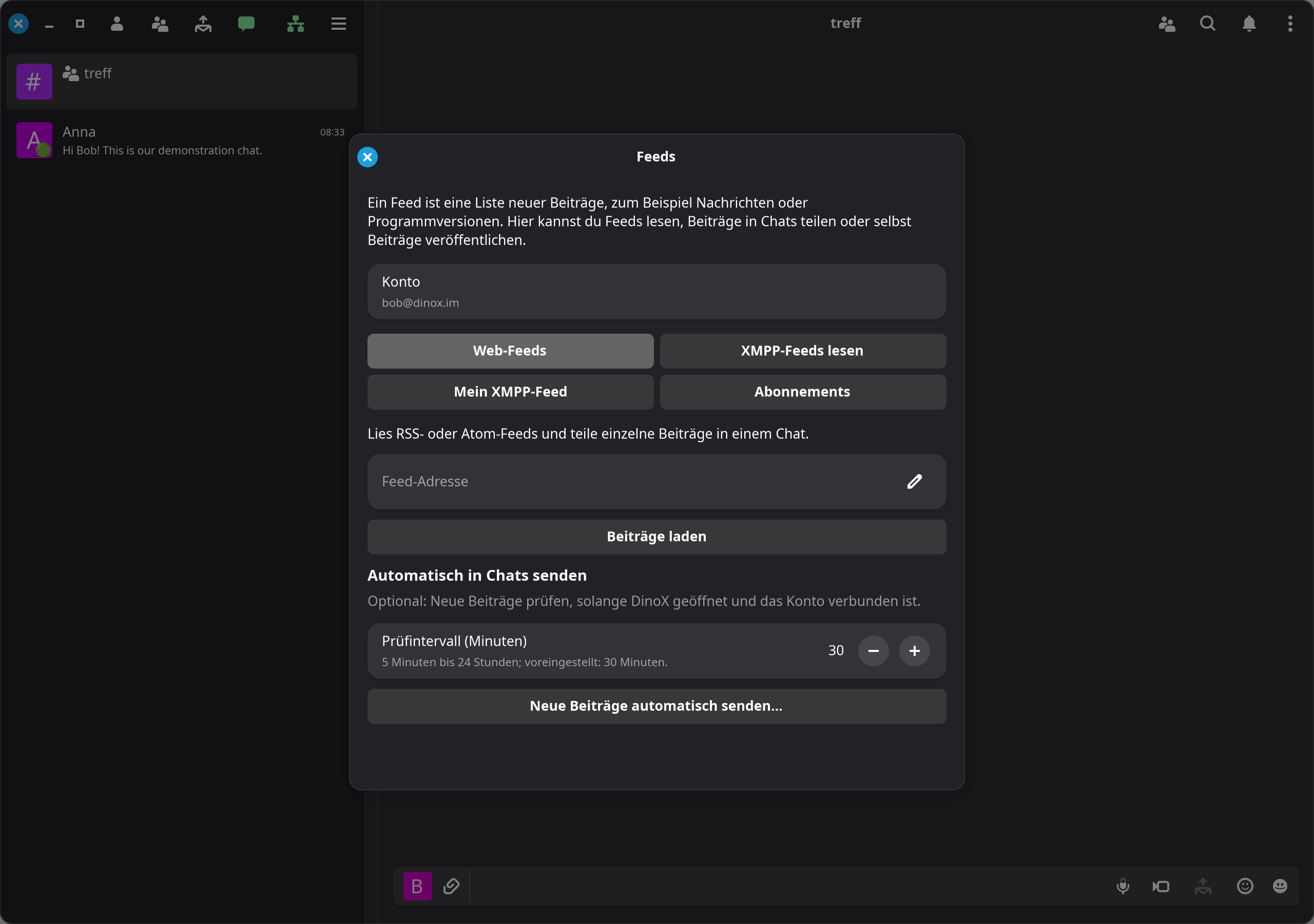Viewport: 1314px width, 924px height.
Task: Select the Web-Feeds tab
Action: coord(511,351)
